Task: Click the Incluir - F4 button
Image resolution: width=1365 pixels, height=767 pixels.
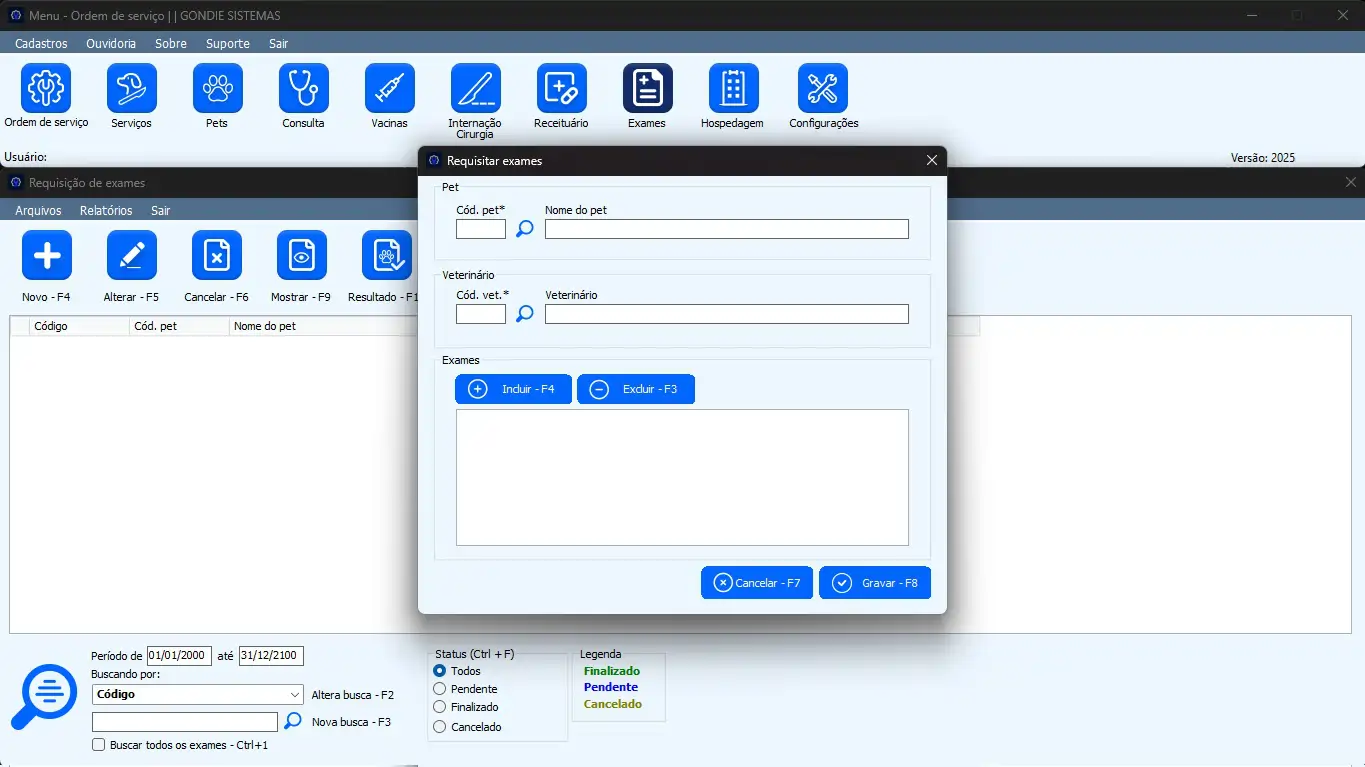Action: pyautogui.click(x=513, y=389)
